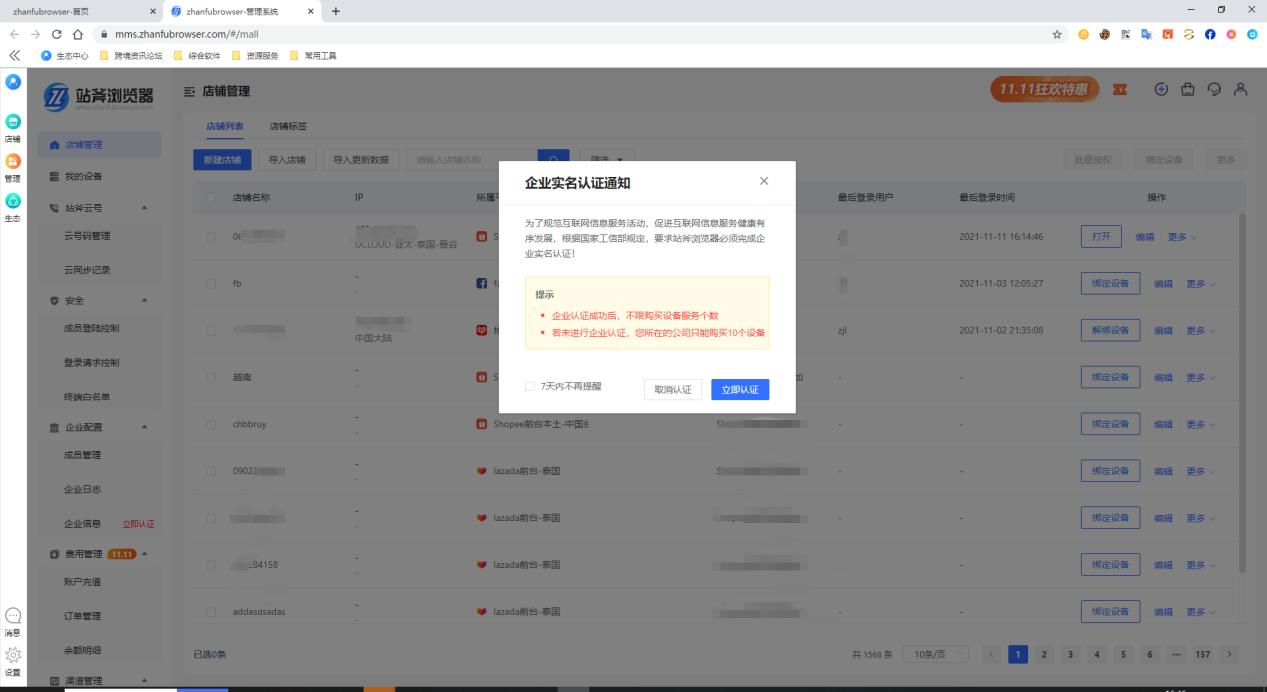The image size is (1267, 692).
Task: Click the QR code extension icon
Action: (1126, 33)
